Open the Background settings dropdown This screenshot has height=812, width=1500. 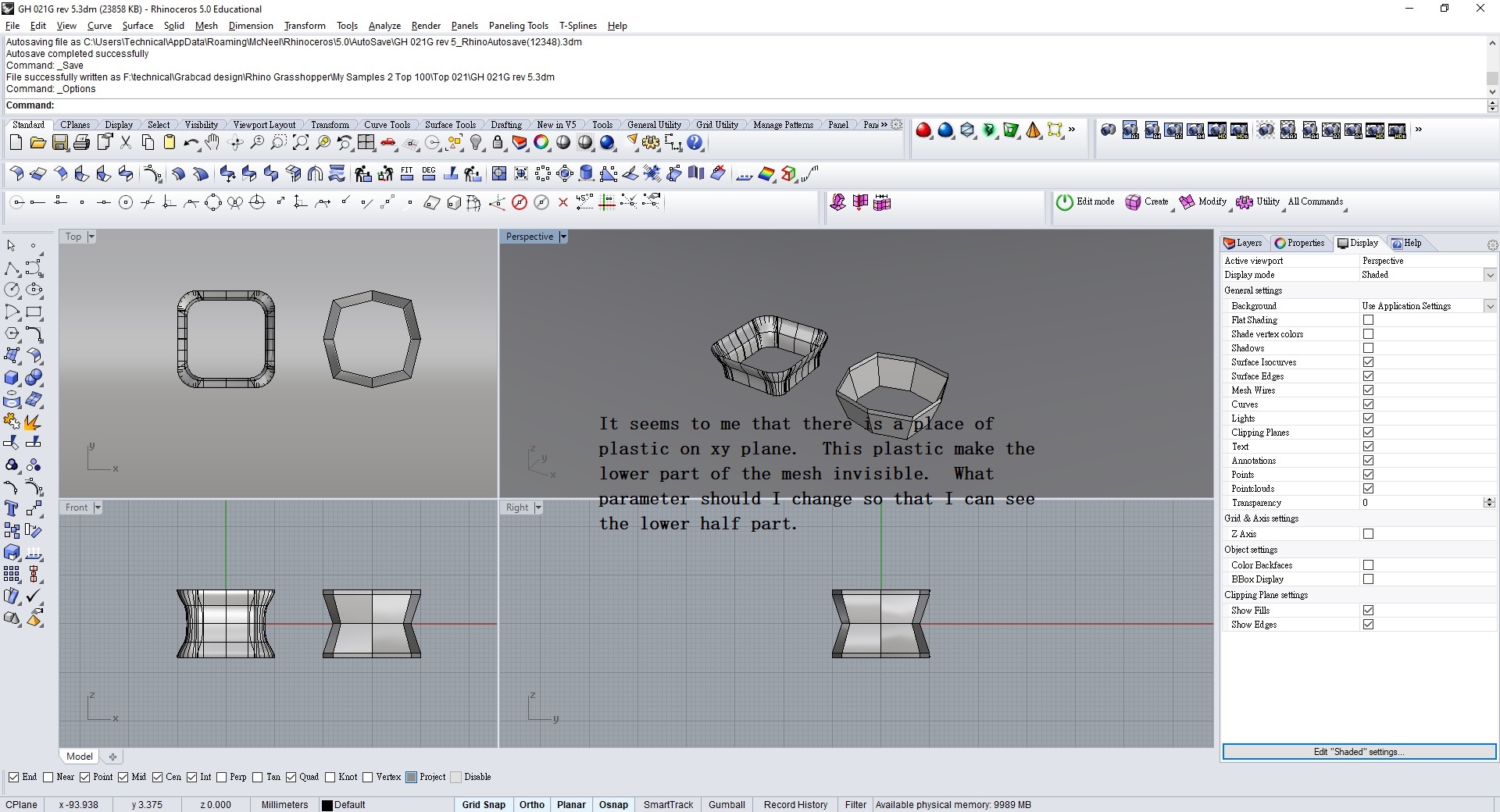click(x=1490, y=306)
